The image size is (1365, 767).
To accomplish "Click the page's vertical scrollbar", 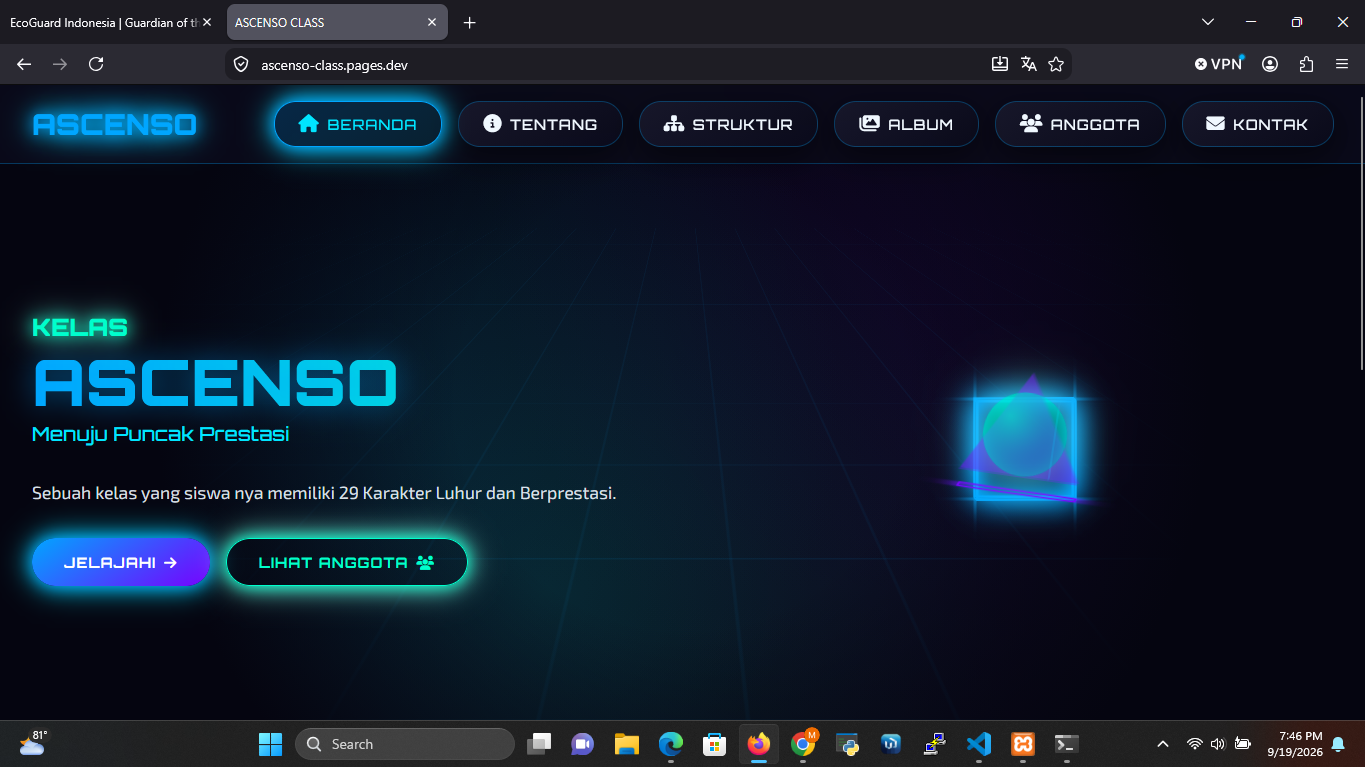I will coord(1360,232).
